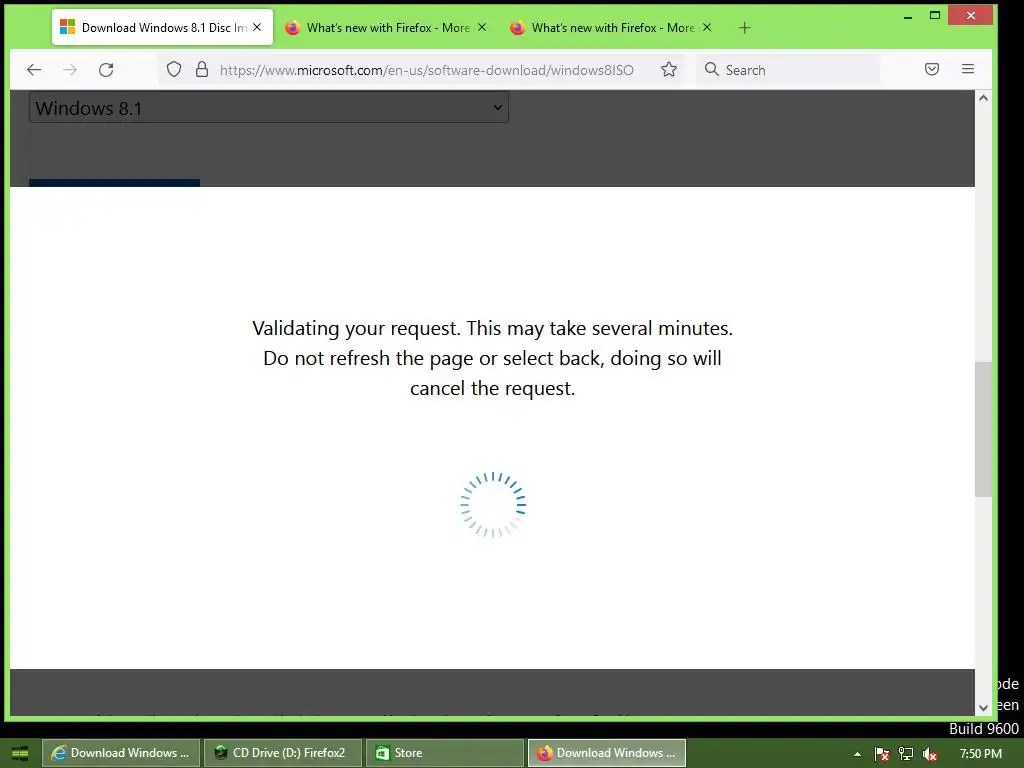Switch to Store taskbar item
The image size is (1024, 768).
tap(445, 753)
